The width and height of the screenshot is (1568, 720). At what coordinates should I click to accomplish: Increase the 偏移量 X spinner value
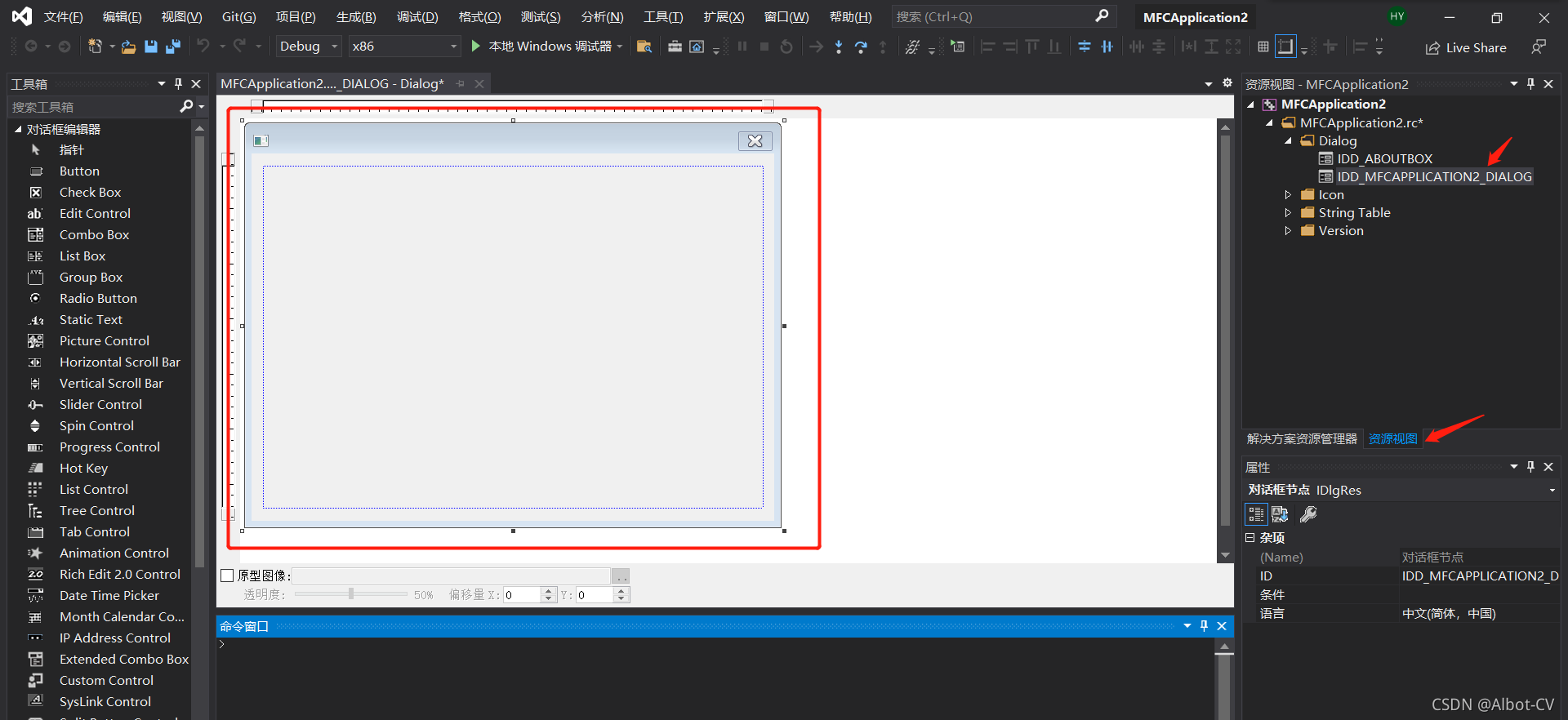[549, 591]
